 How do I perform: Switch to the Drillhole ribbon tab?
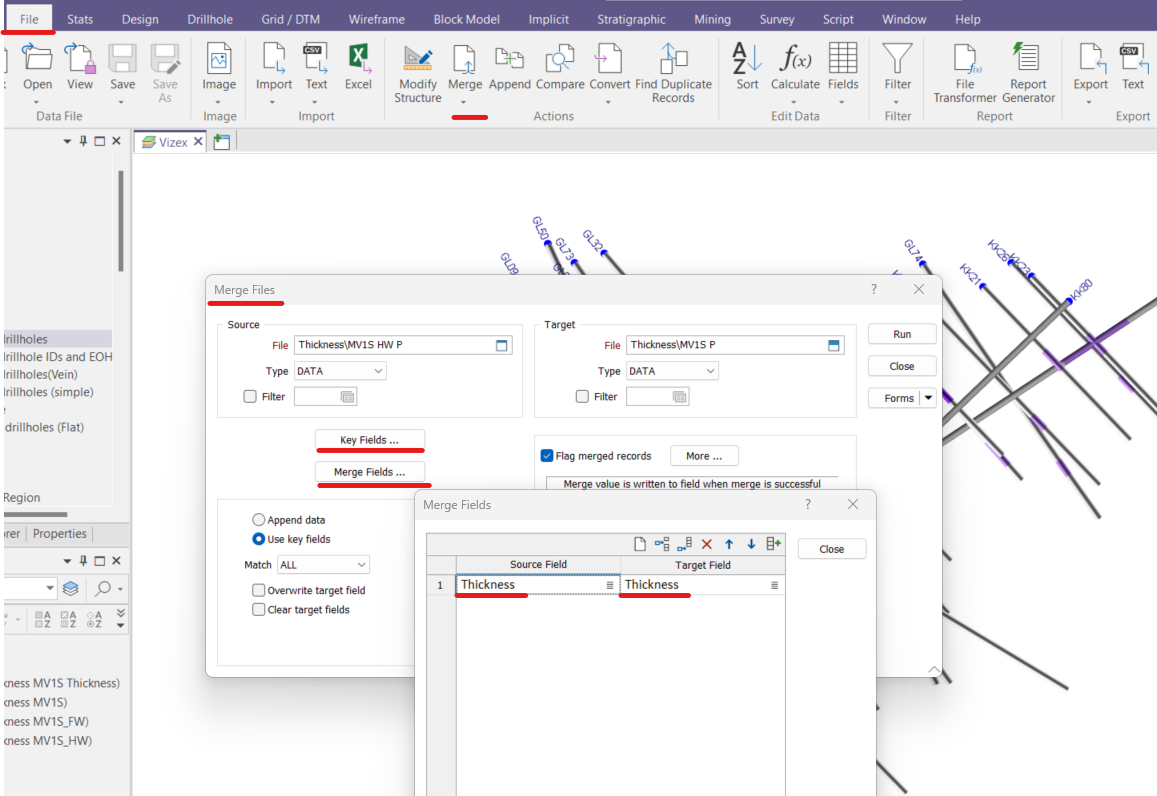[x=208, y=19]
